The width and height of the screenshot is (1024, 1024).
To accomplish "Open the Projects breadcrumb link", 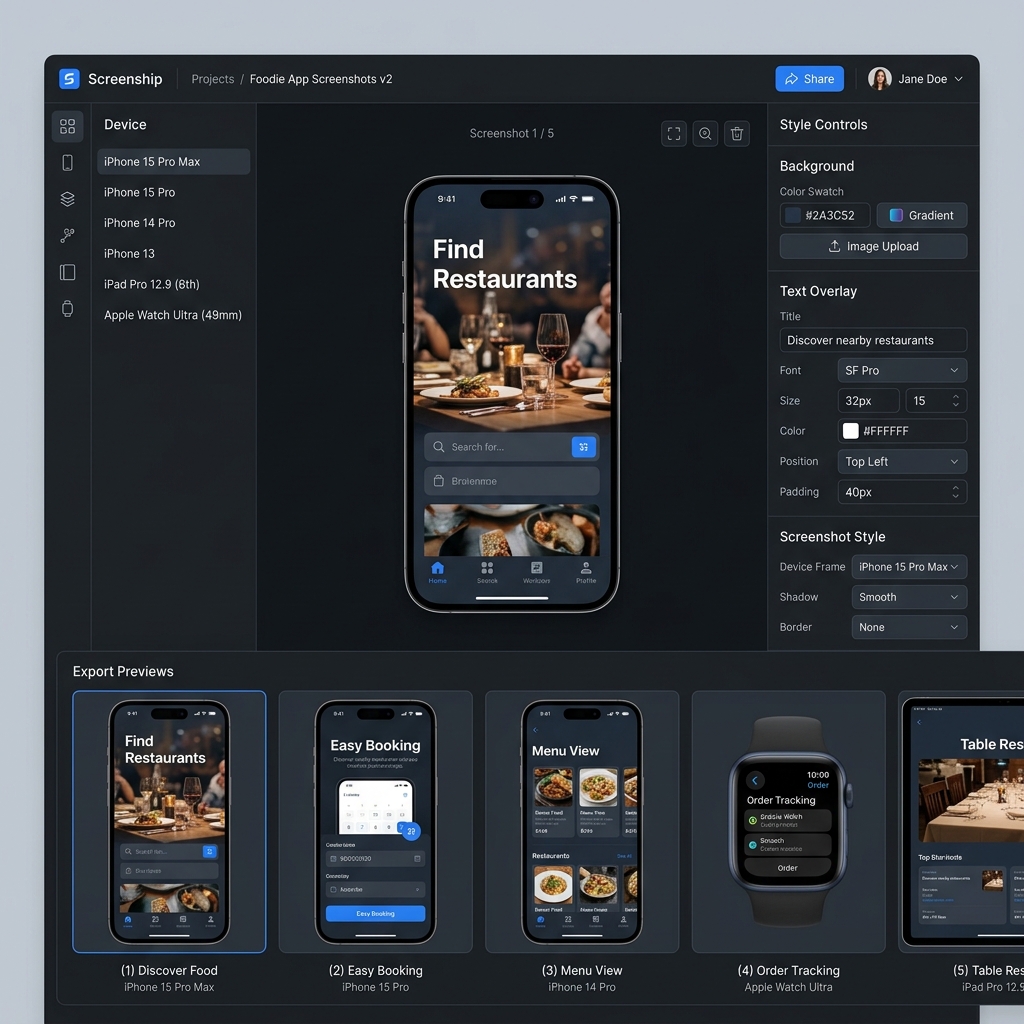I will coord(212,79).
